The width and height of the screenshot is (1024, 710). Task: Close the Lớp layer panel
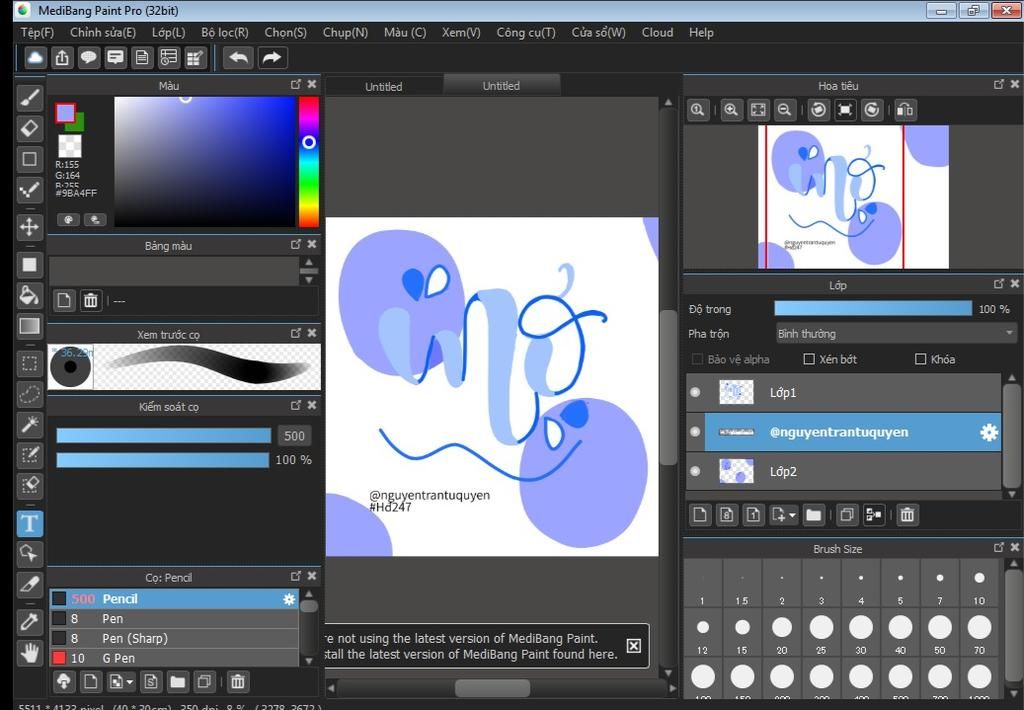[x=1014, y=283]
